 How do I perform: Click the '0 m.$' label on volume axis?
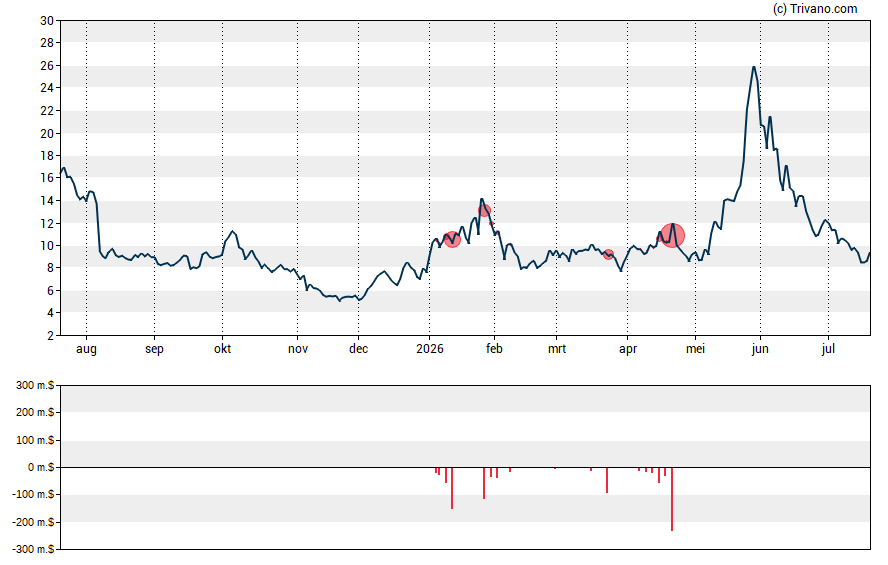coord(41,467)
